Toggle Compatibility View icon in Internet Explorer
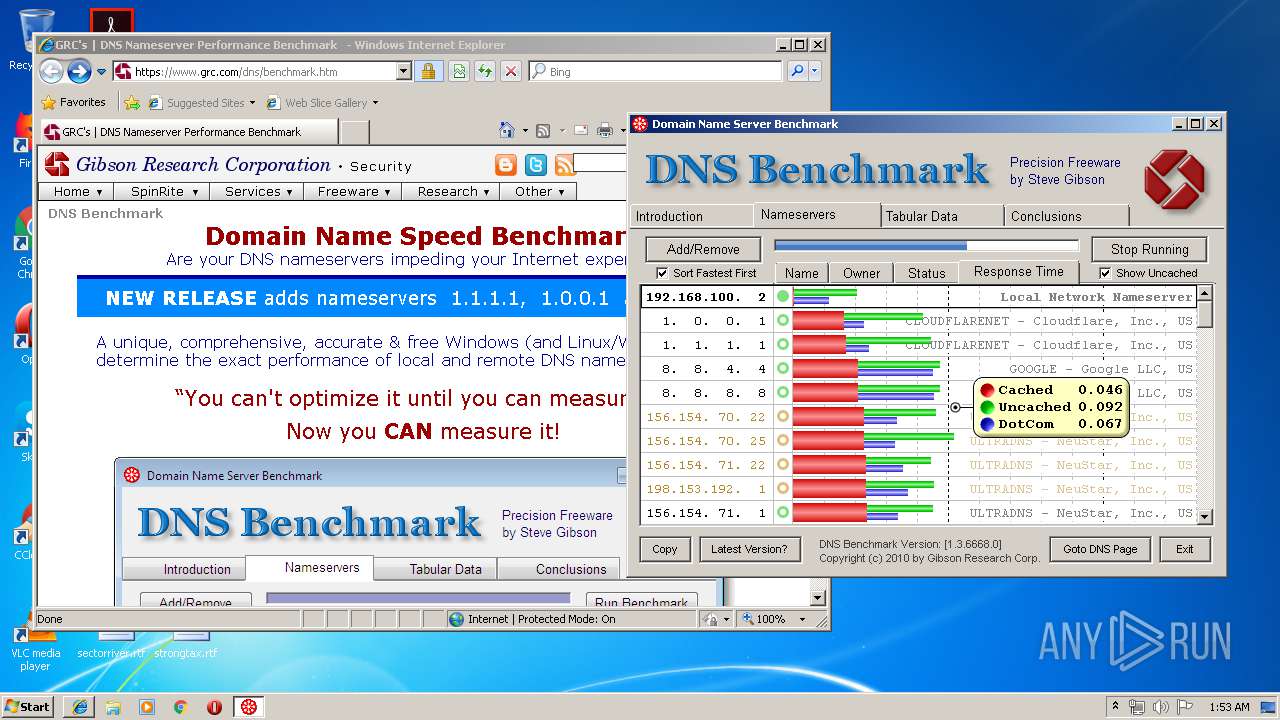Viewport: 1280px width, 720px height. tap(458, 71)
